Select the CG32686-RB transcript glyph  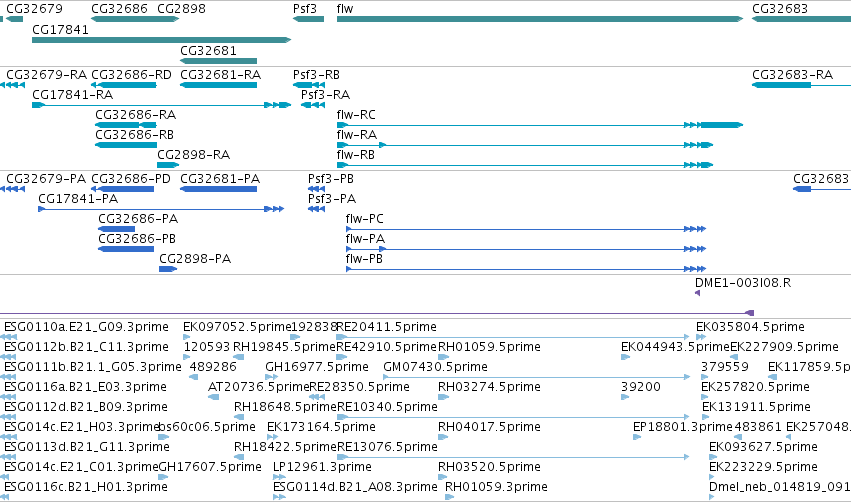(x=126, y=145)
